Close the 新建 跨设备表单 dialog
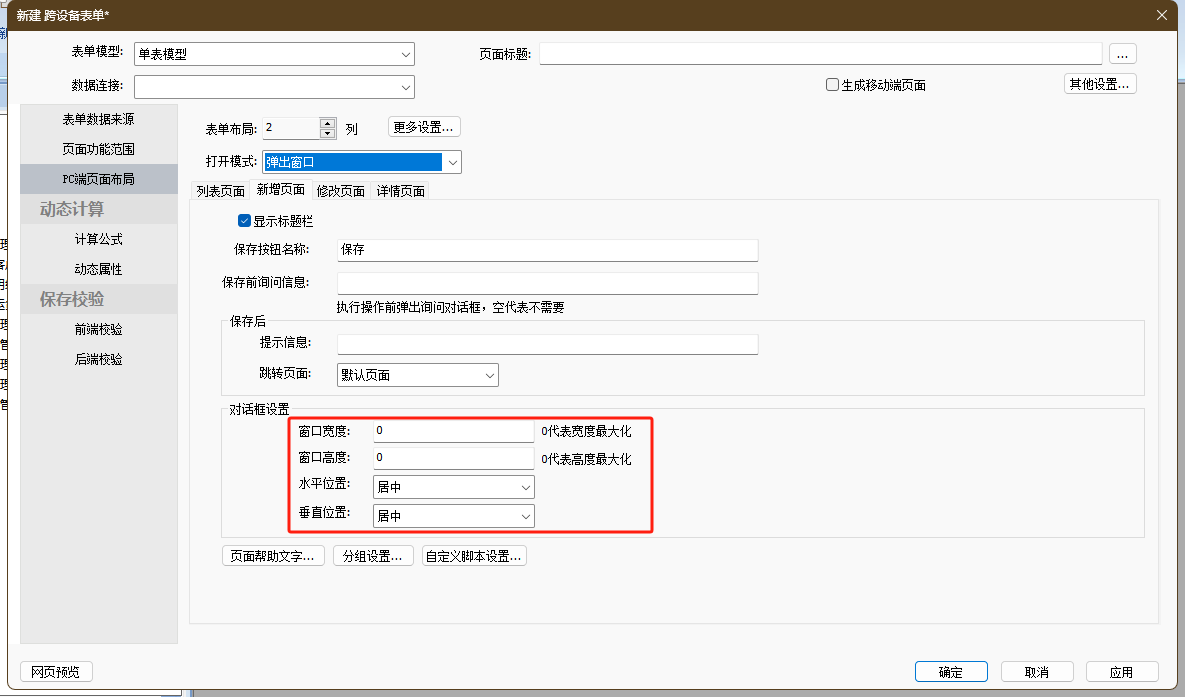 point(1161,14)
